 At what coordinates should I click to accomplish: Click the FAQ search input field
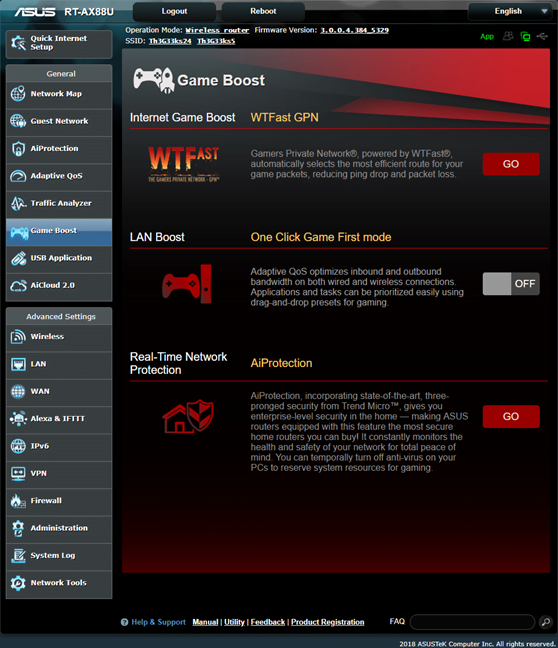[x=472, y=622]
